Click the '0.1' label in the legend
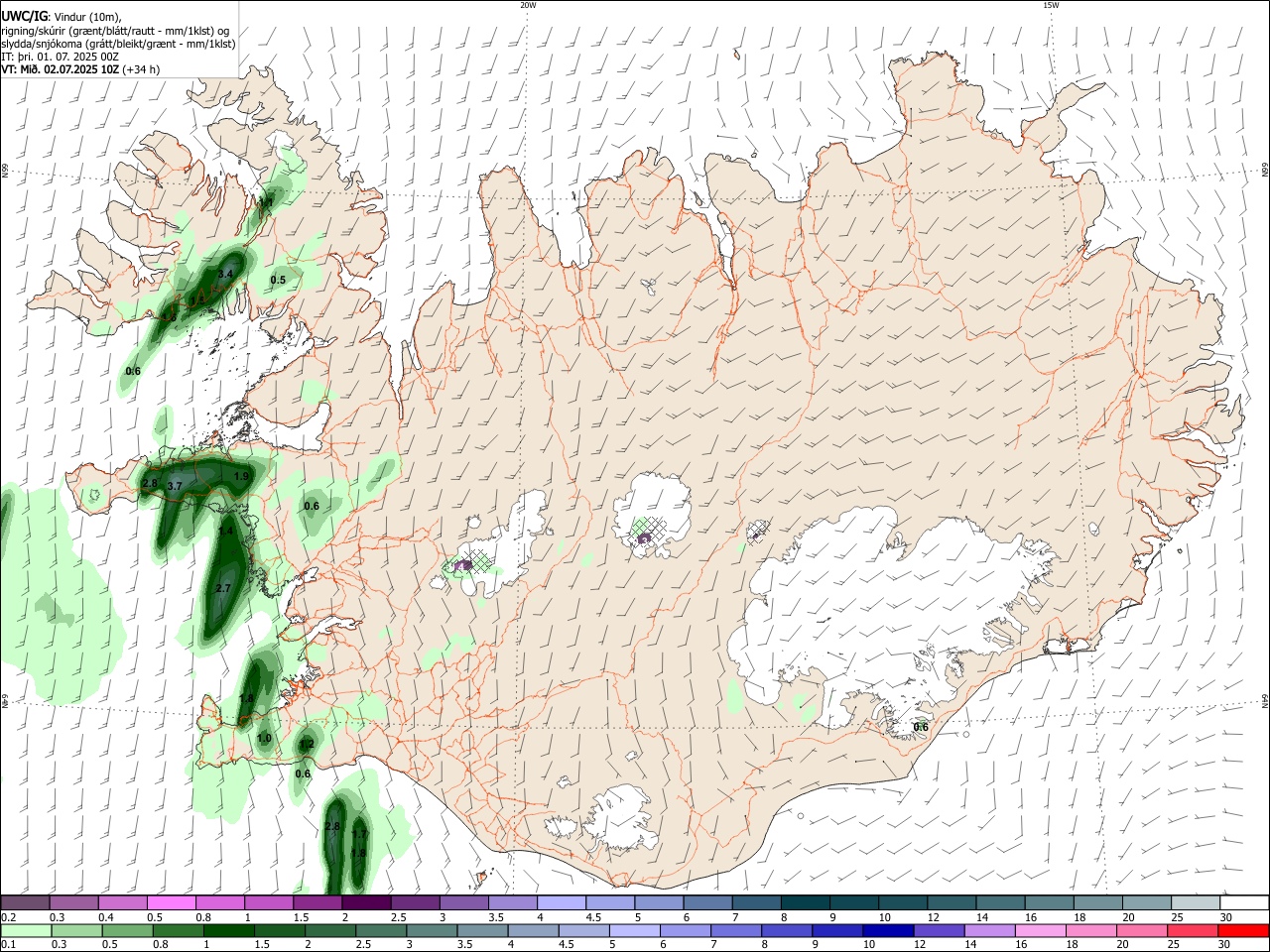1270x952 pixels. (8, 944)
